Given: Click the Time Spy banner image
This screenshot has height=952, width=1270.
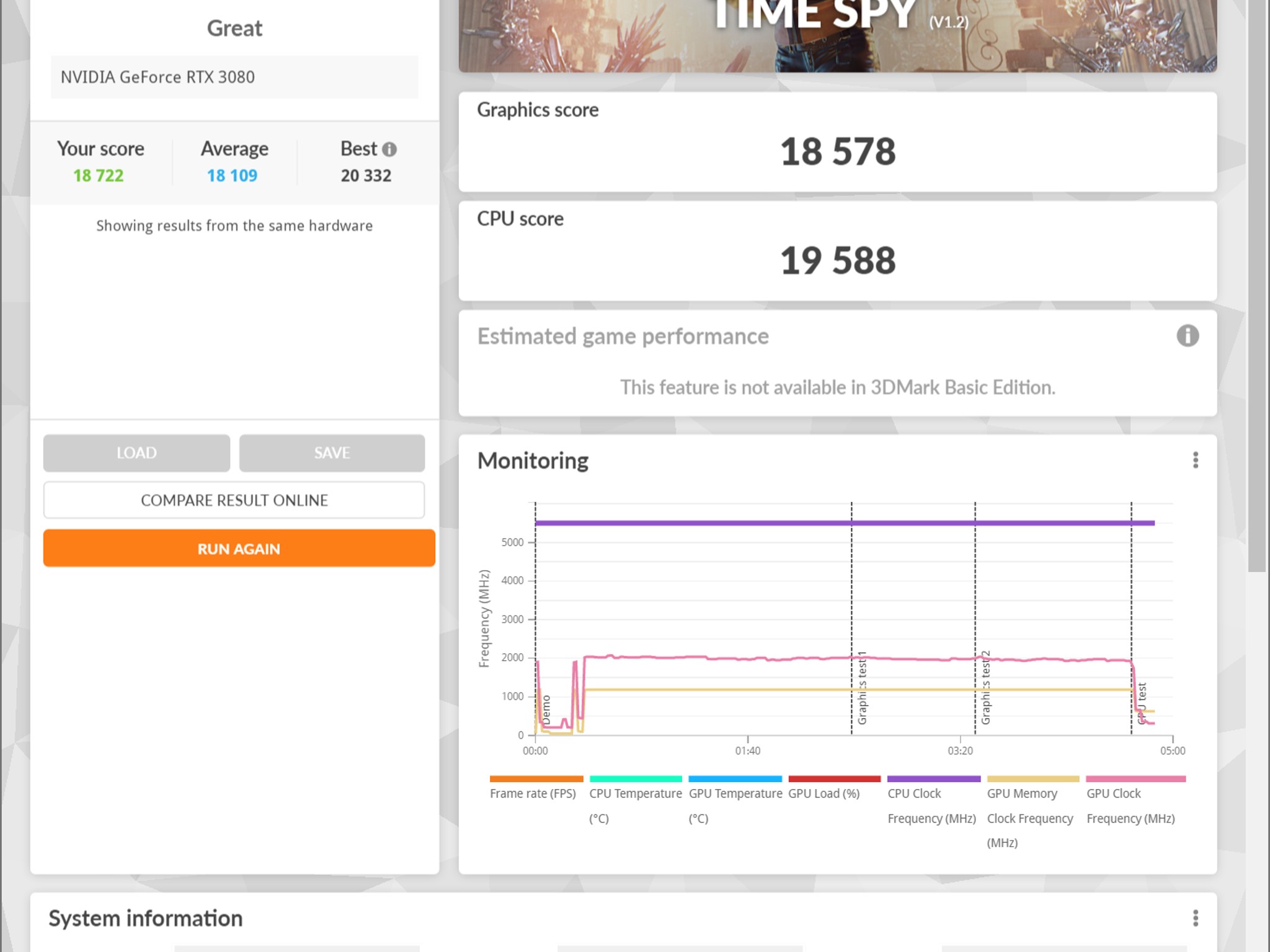Looking at the screenshot, I should pyautogui.click(x=838, y=36).
